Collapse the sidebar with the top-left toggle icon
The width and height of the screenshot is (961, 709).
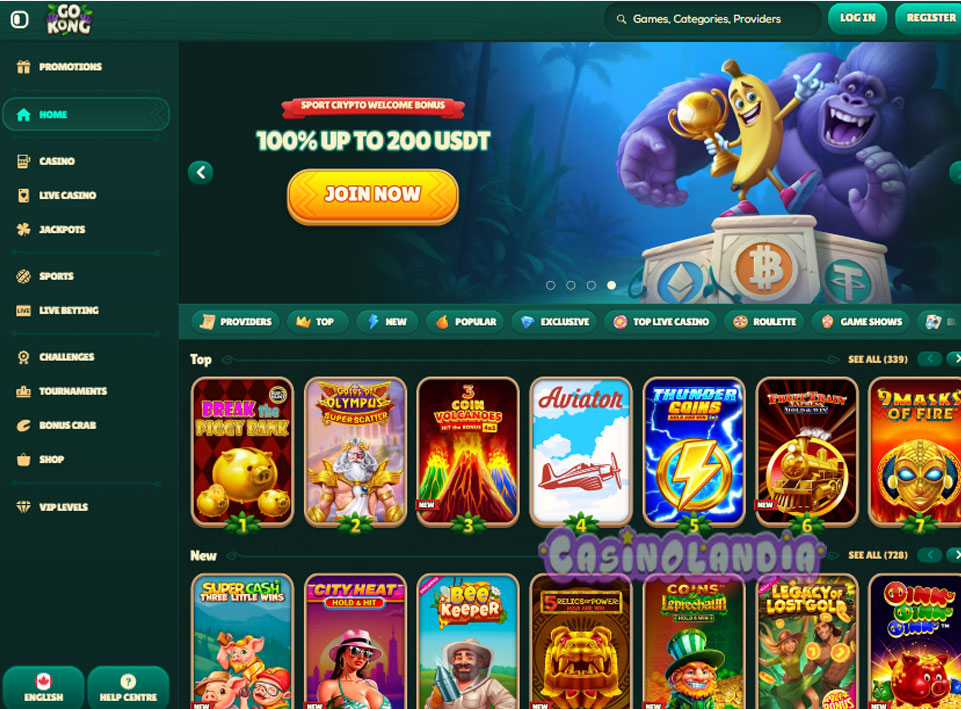click(20, 20)
